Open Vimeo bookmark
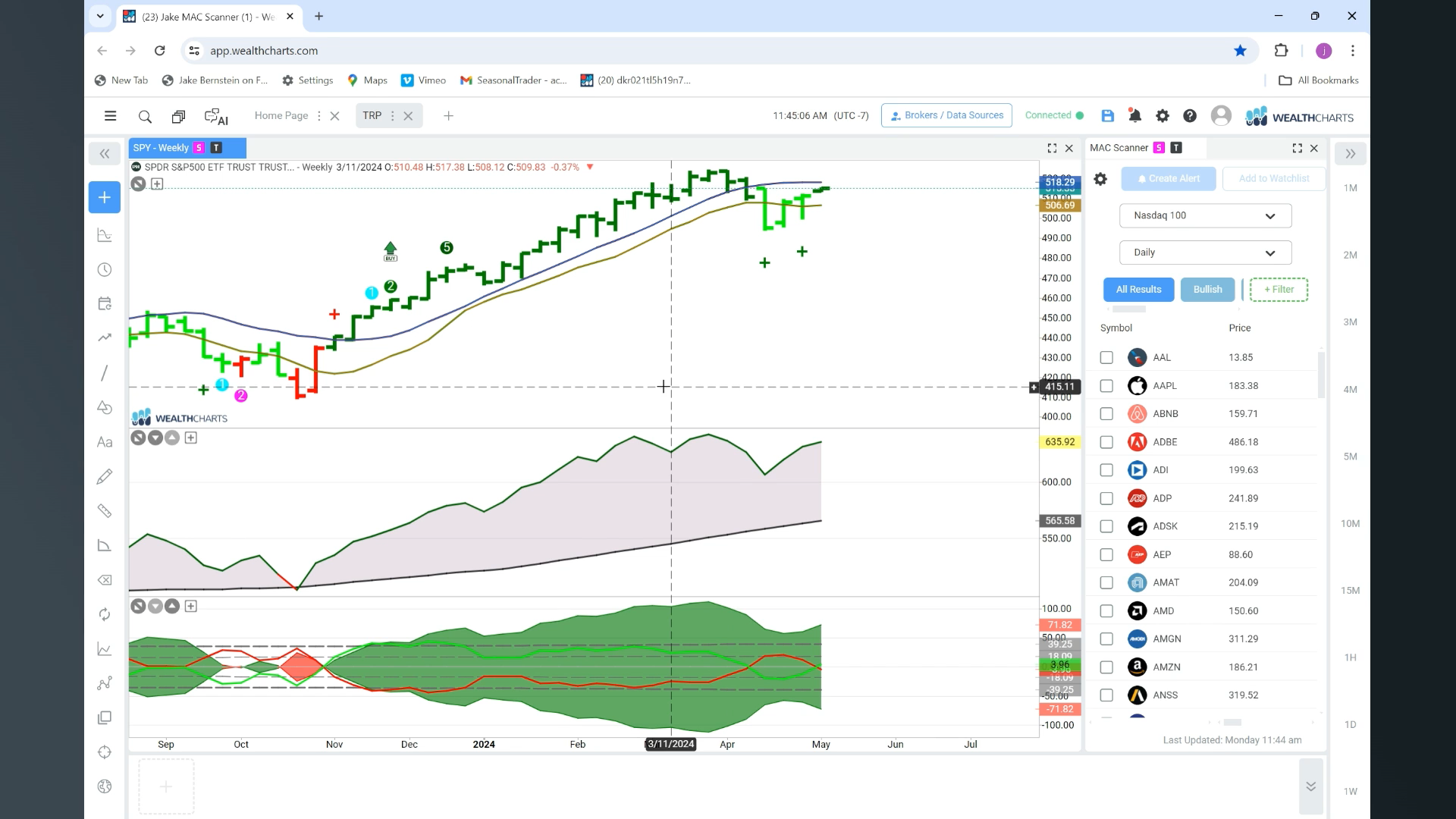 click(424, 80)
